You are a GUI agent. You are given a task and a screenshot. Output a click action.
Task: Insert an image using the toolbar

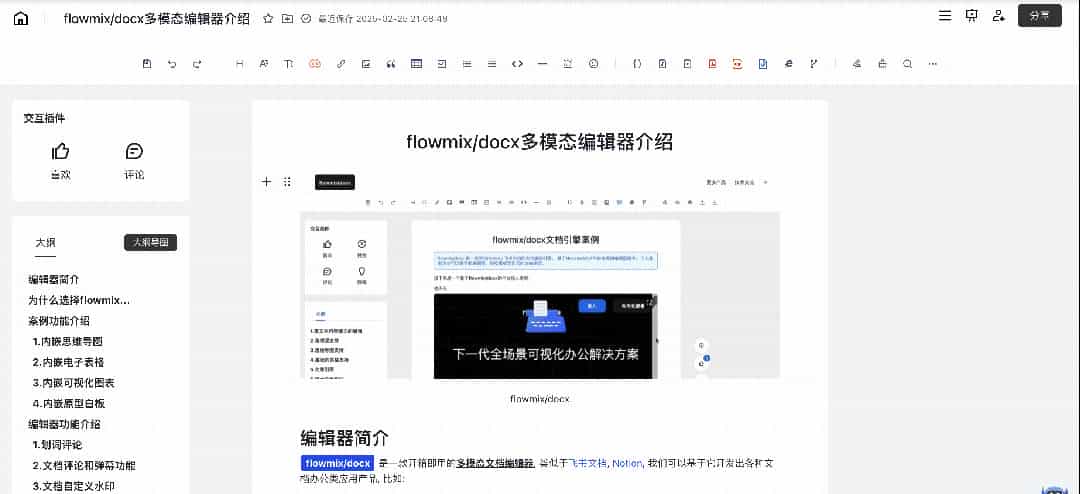tap(366, 64)
